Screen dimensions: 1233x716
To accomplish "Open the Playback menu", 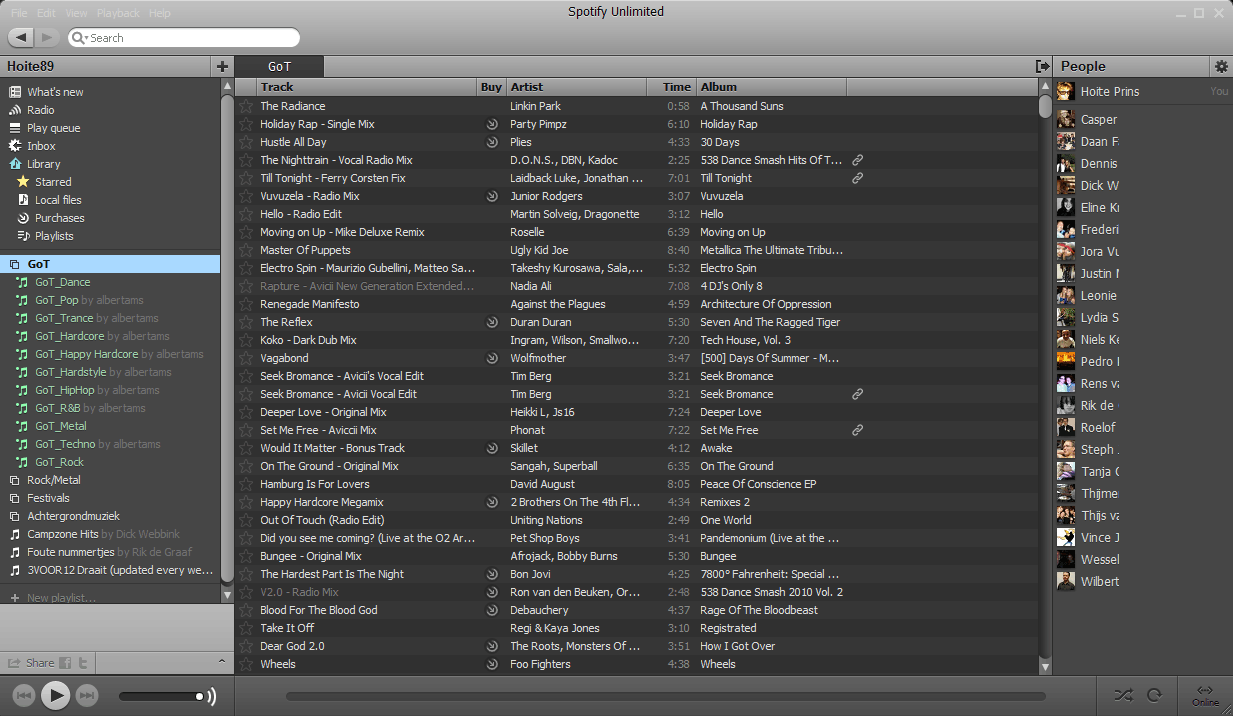I will (118, 13).
